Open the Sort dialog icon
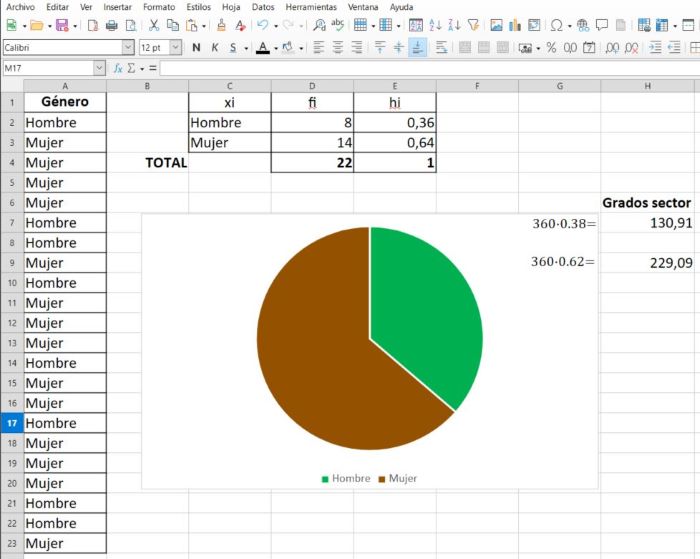700x559 pixels. pyautogui.click(x=416, y=25)
